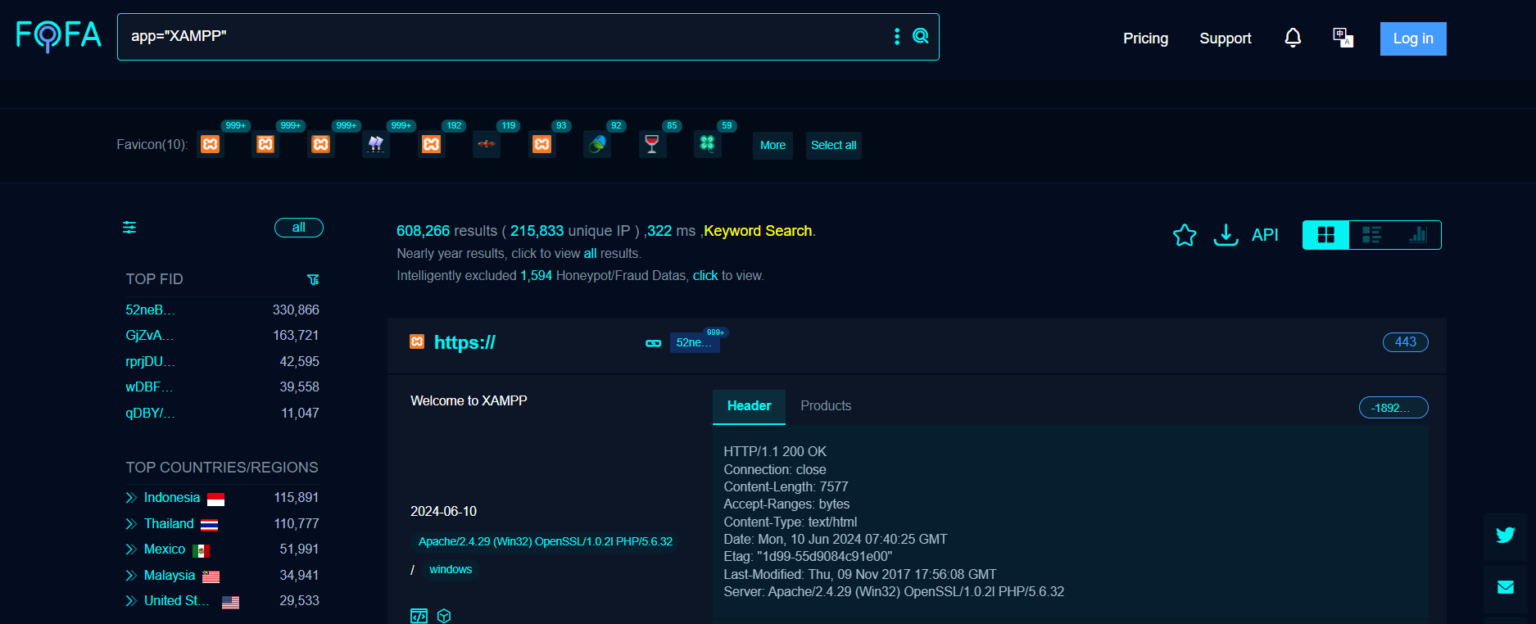
Task: Switch to grid card view
Action: click(1326, 235)
